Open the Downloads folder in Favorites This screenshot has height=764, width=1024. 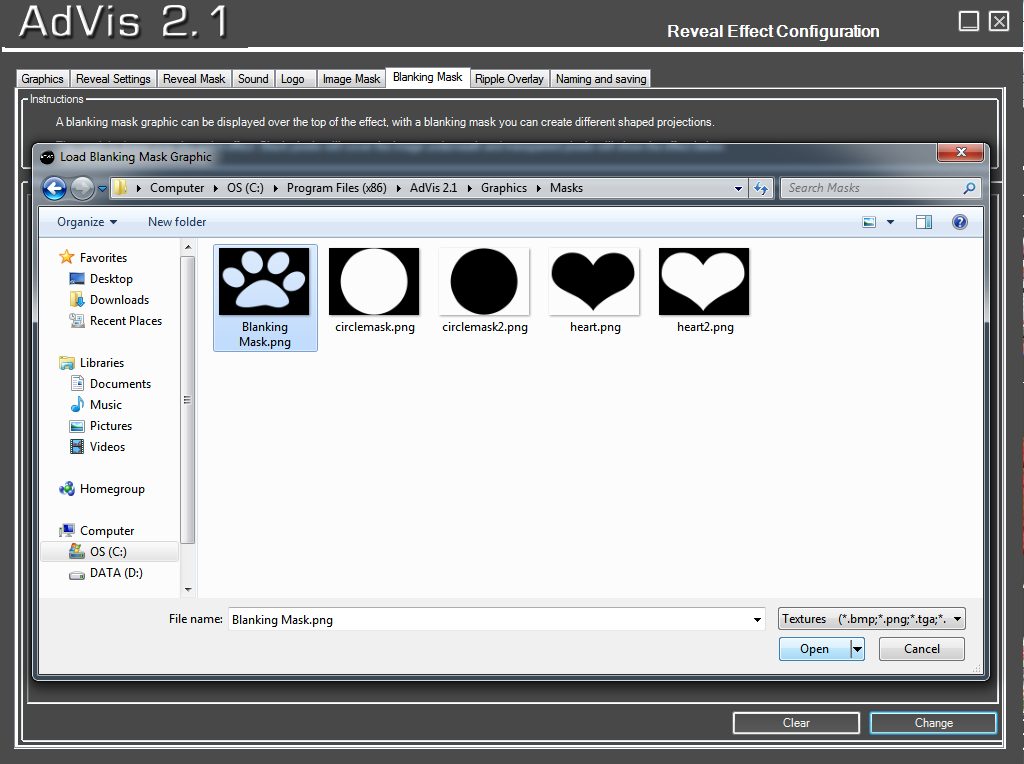(x=119, y=300)
